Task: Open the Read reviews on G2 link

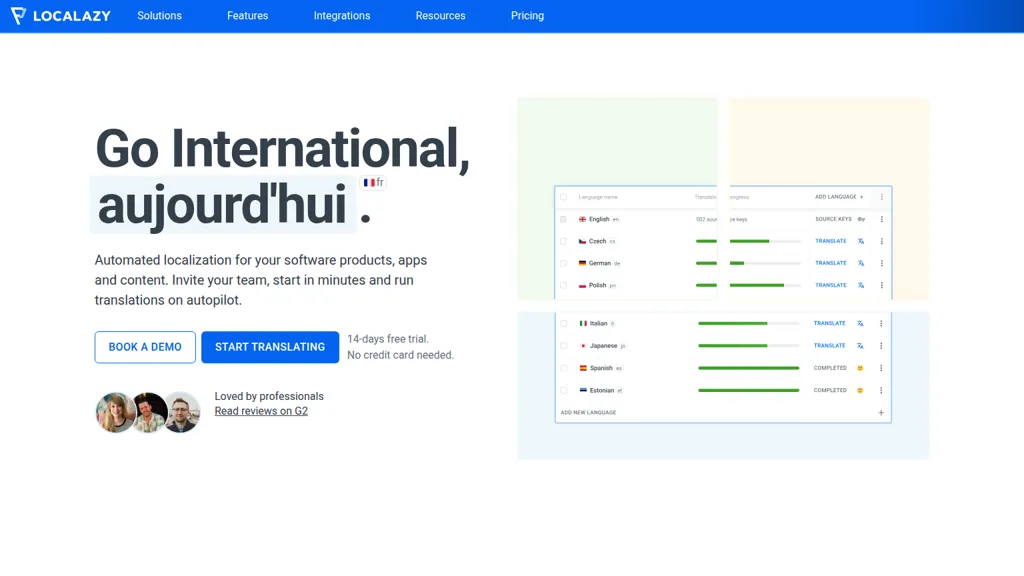Action: (x=261, y=410)
